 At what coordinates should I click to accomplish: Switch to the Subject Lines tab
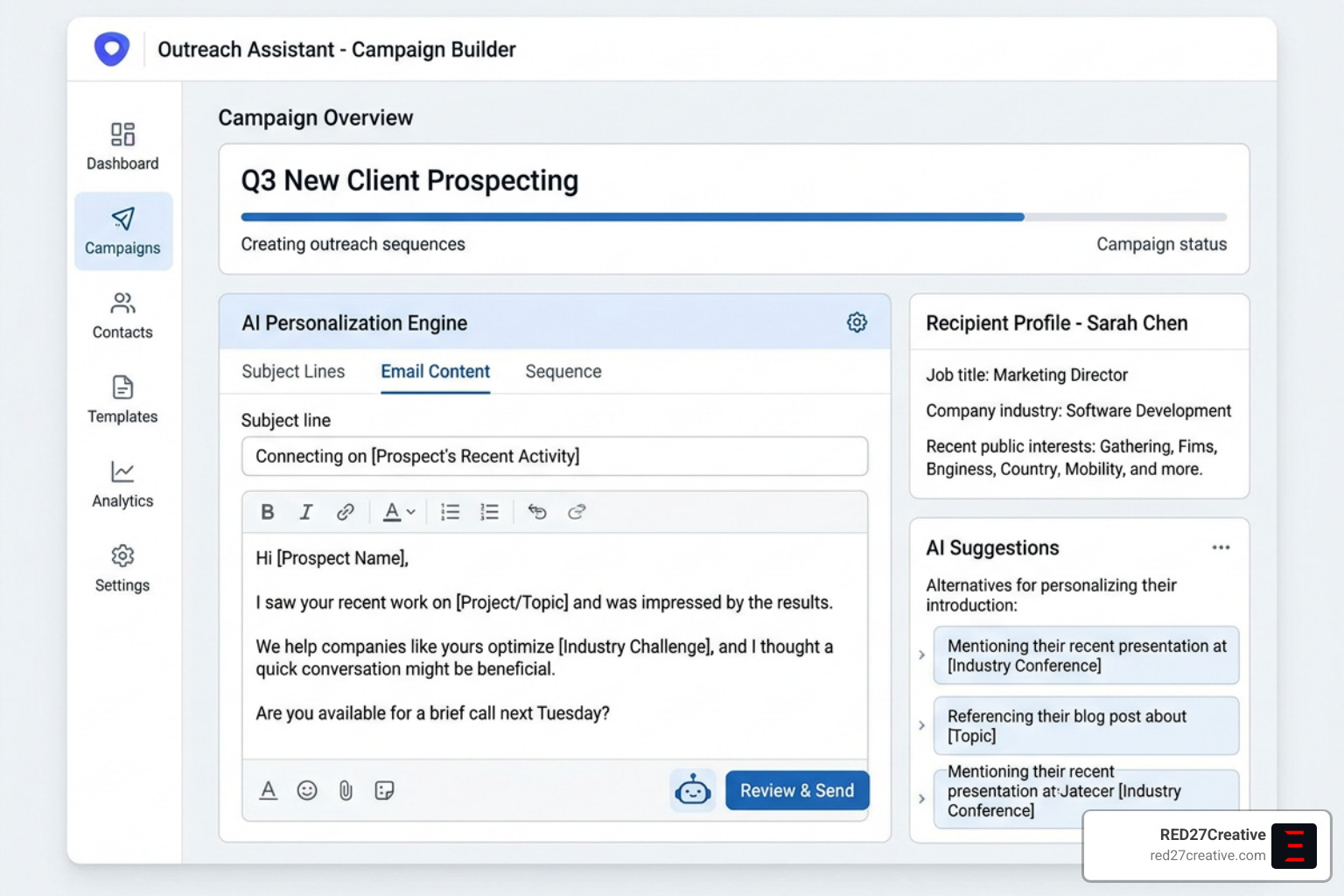293,371
